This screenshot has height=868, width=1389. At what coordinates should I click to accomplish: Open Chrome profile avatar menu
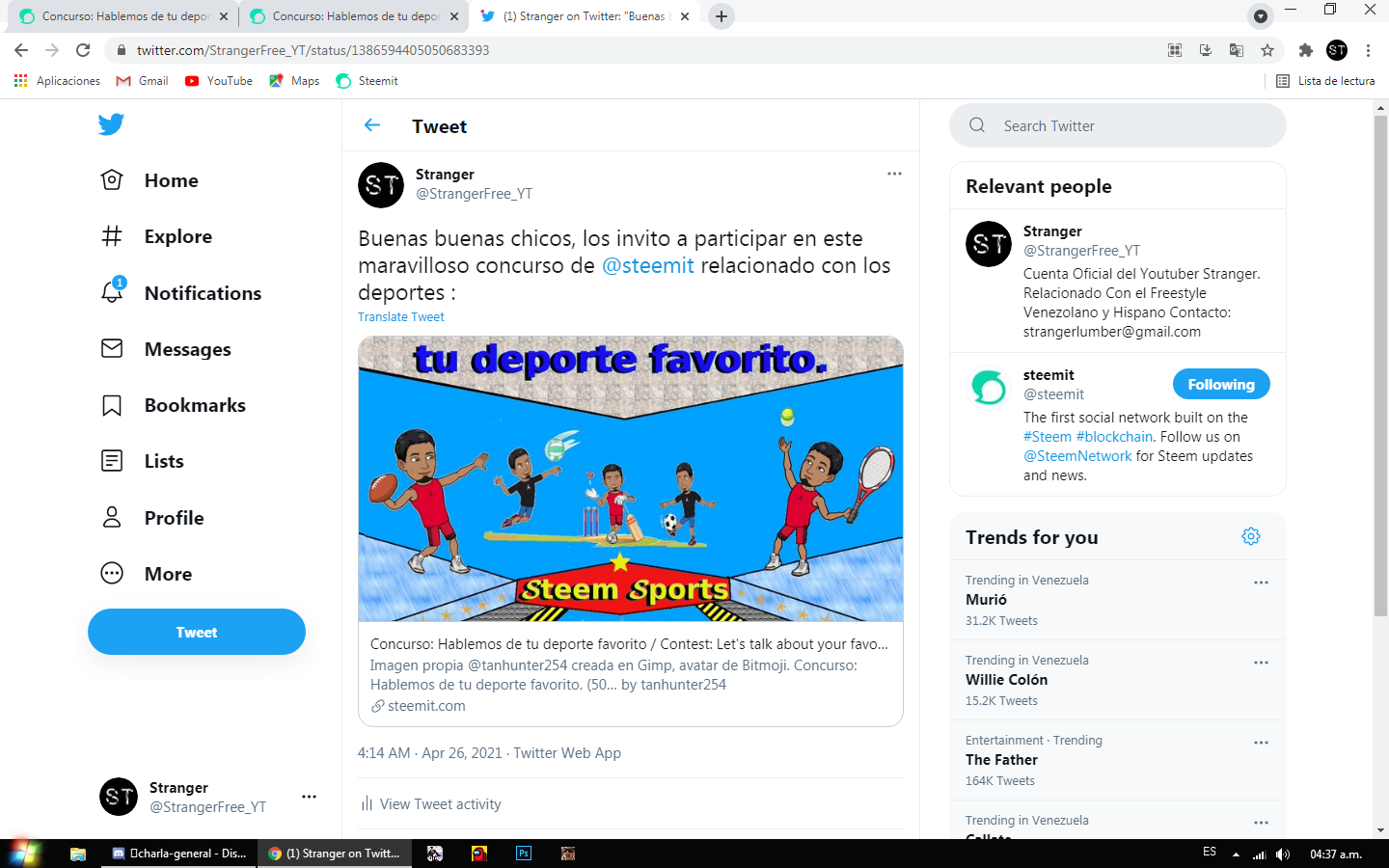[1337, 50]
